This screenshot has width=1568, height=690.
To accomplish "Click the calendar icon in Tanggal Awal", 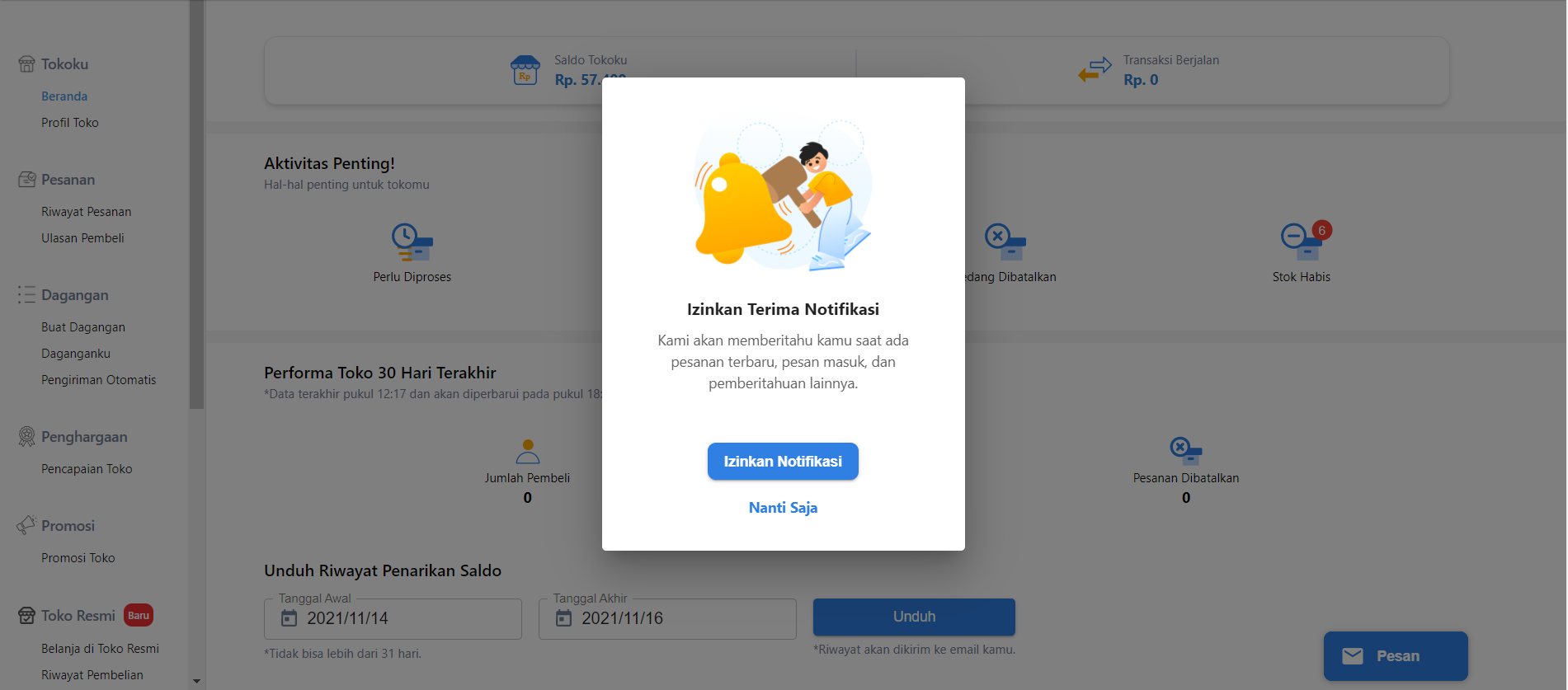I will (290, 618).
